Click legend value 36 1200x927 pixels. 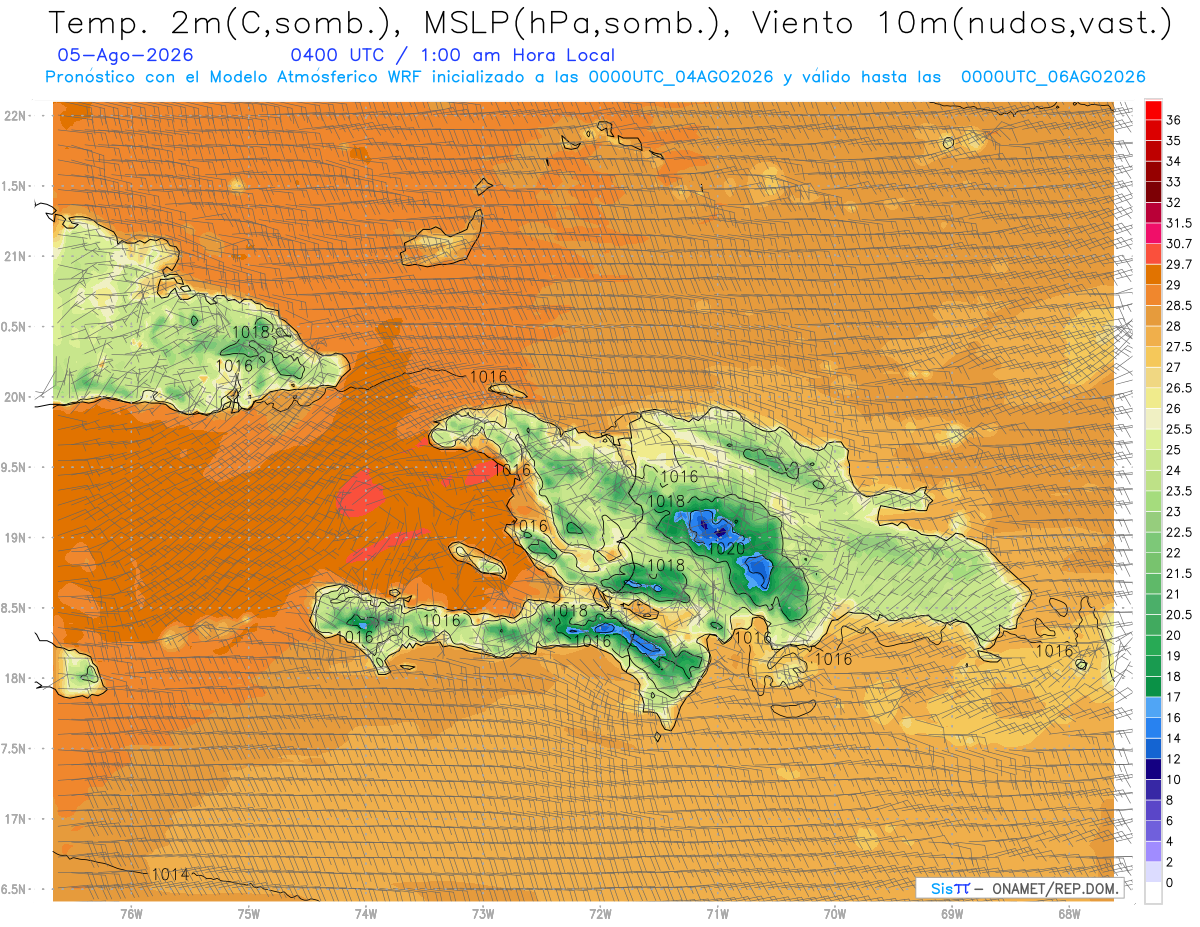(1173, 120)
